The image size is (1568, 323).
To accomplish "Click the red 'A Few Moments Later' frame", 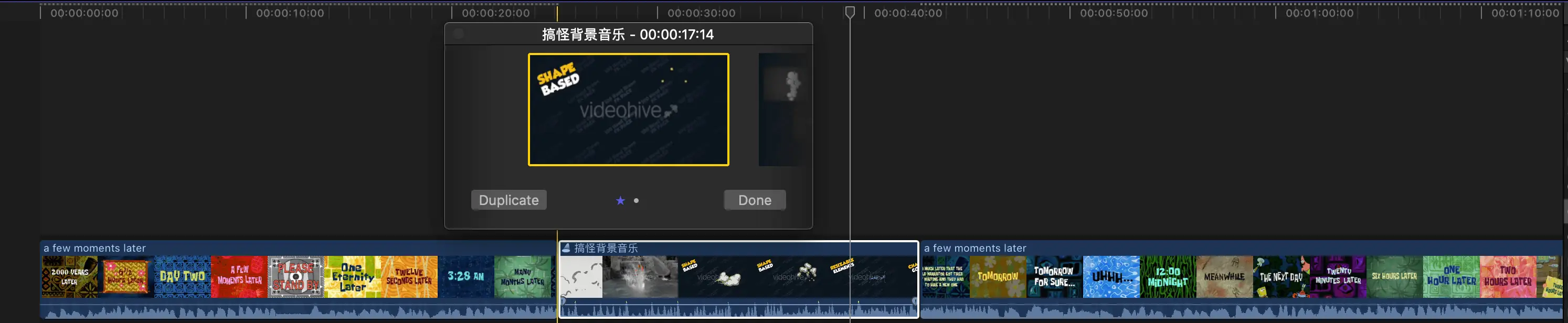I will click(239, 277).
